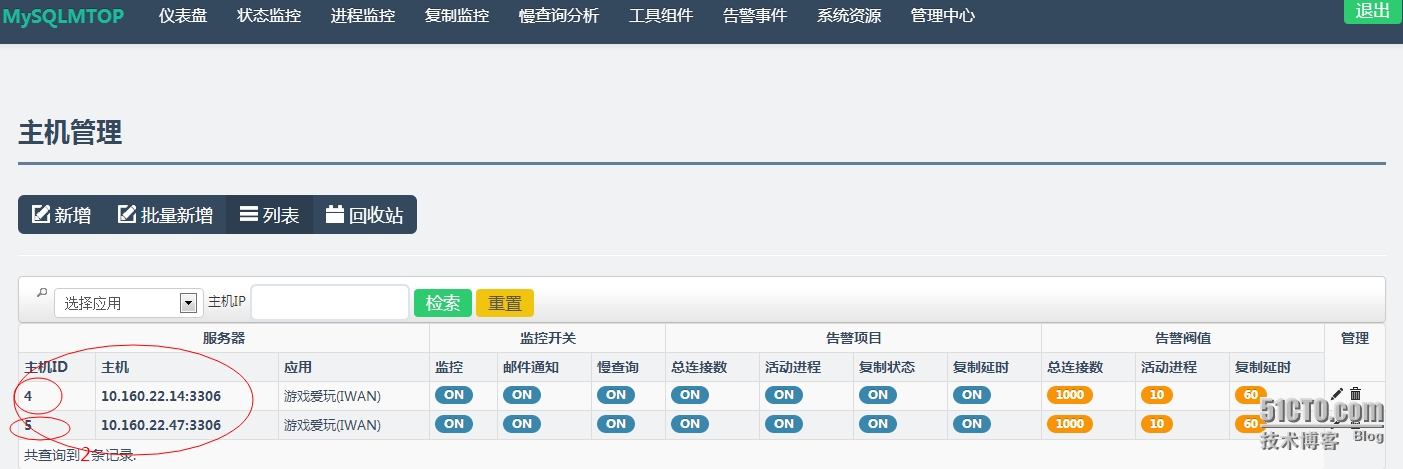1403x469 pixels.
Task: Toggle alarm-item 总连接数 ON badge for host ID 4
Action: coord(690,395)
